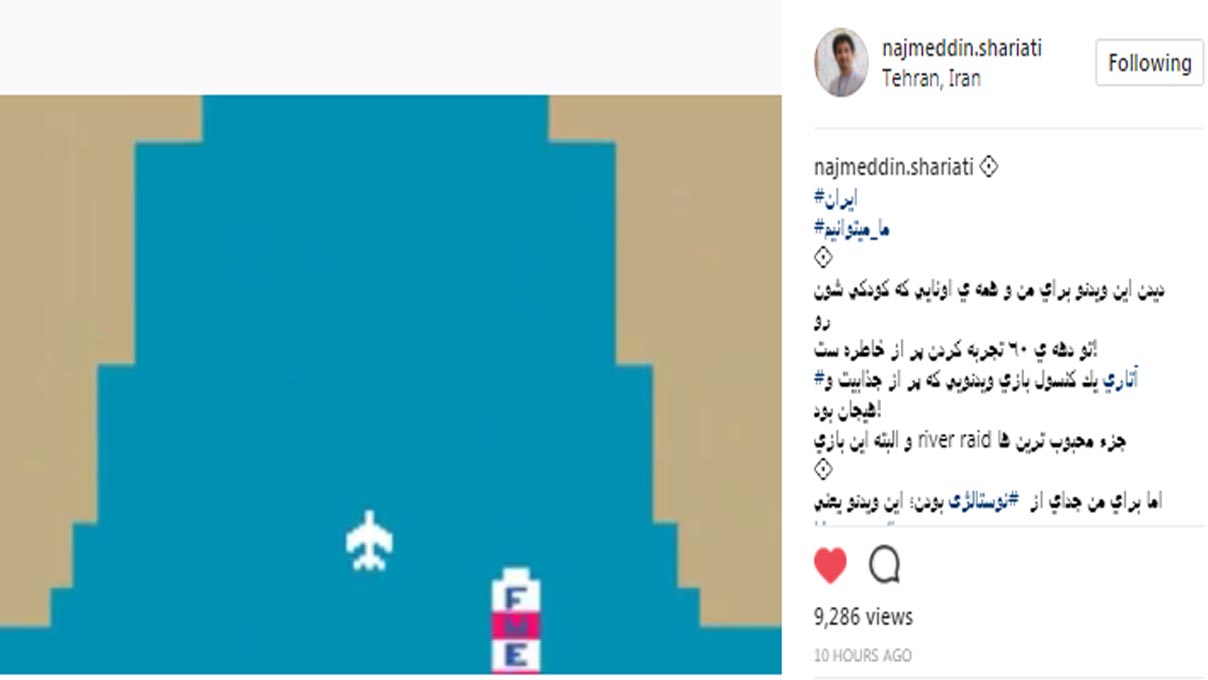Open the Tehran, Iran location link
Image resolution: width=1208 pixels, height=680 pixels.
[931, 78]
